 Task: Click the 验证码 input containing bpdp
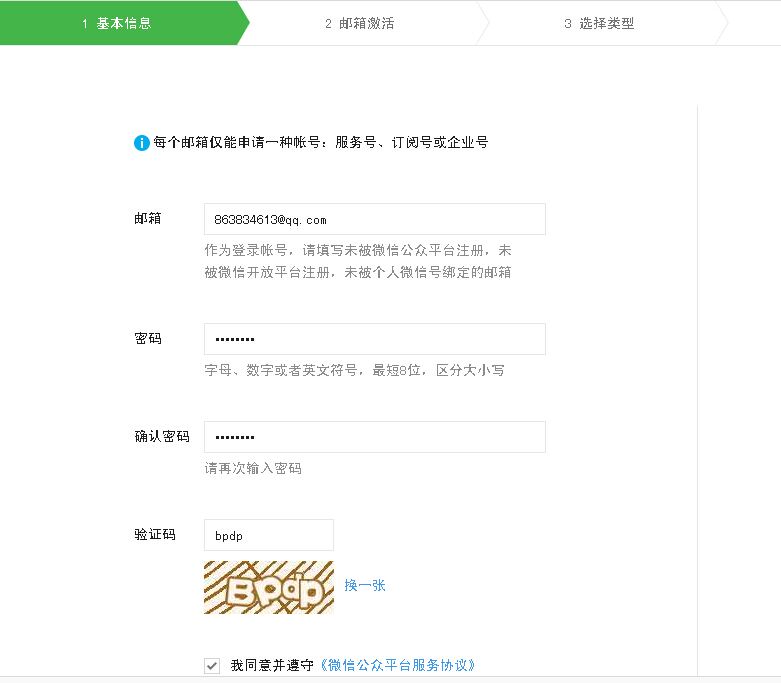coord(268,535)
